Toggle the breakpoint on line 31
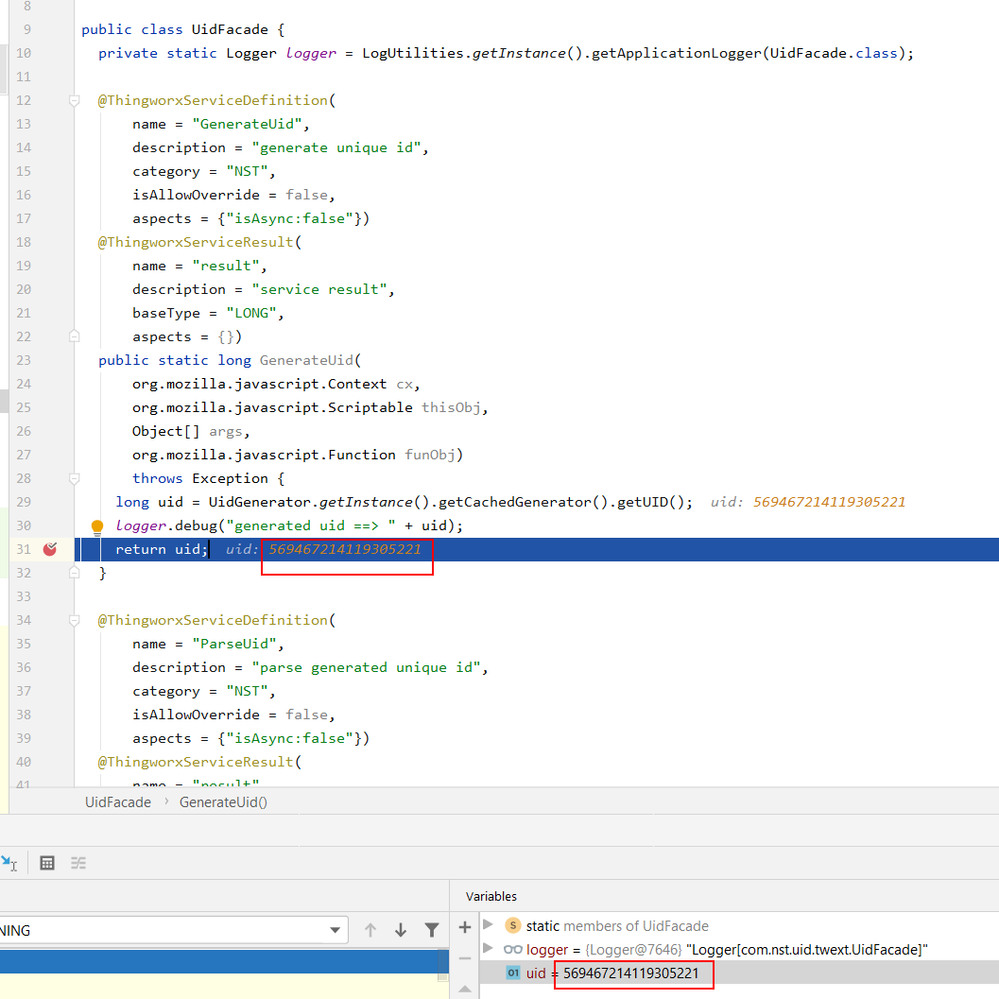Viewport: 999px width, 999px height. click(x=50, y=549)
